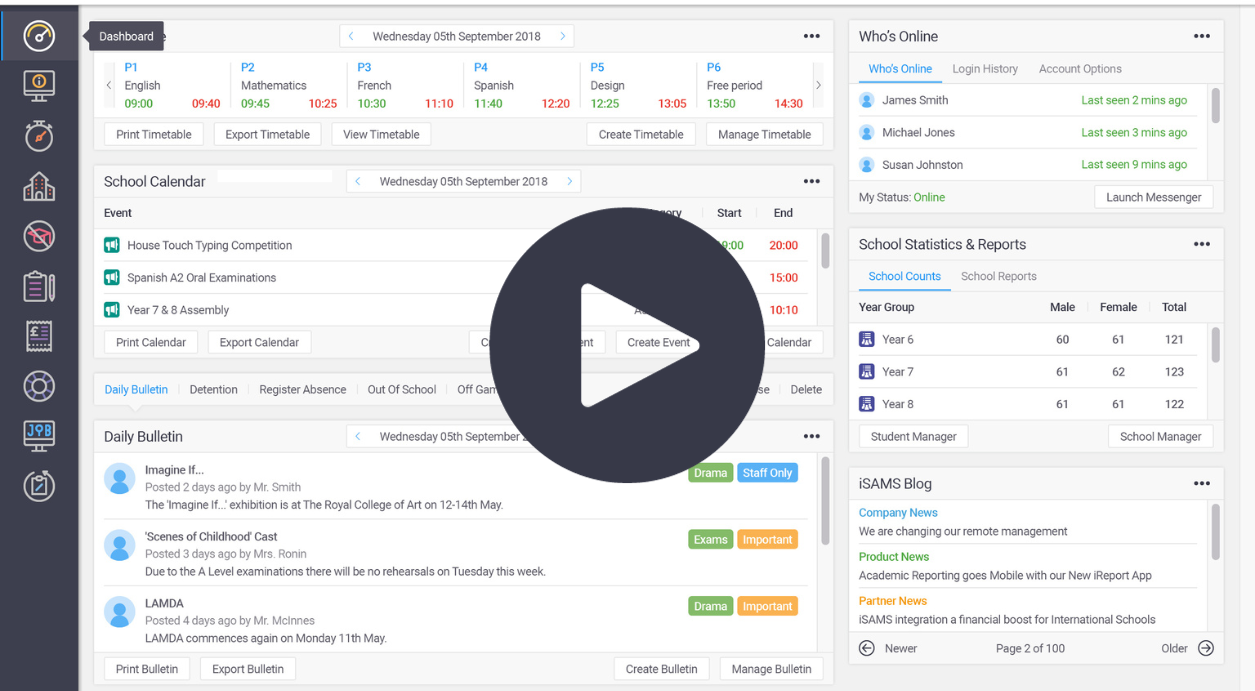
Task: Play the video with center play button
Action: pyautogui.click(x=627, y=345)
